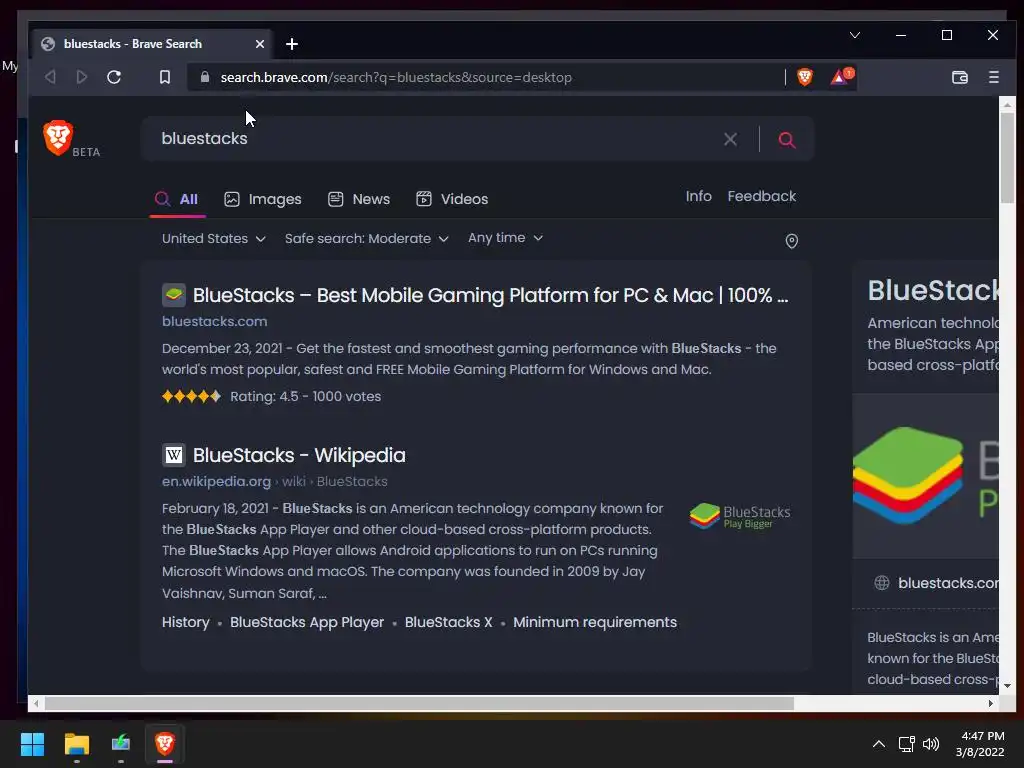
Task: Open the volume tray icon
Action: click(x=931, y=744)
